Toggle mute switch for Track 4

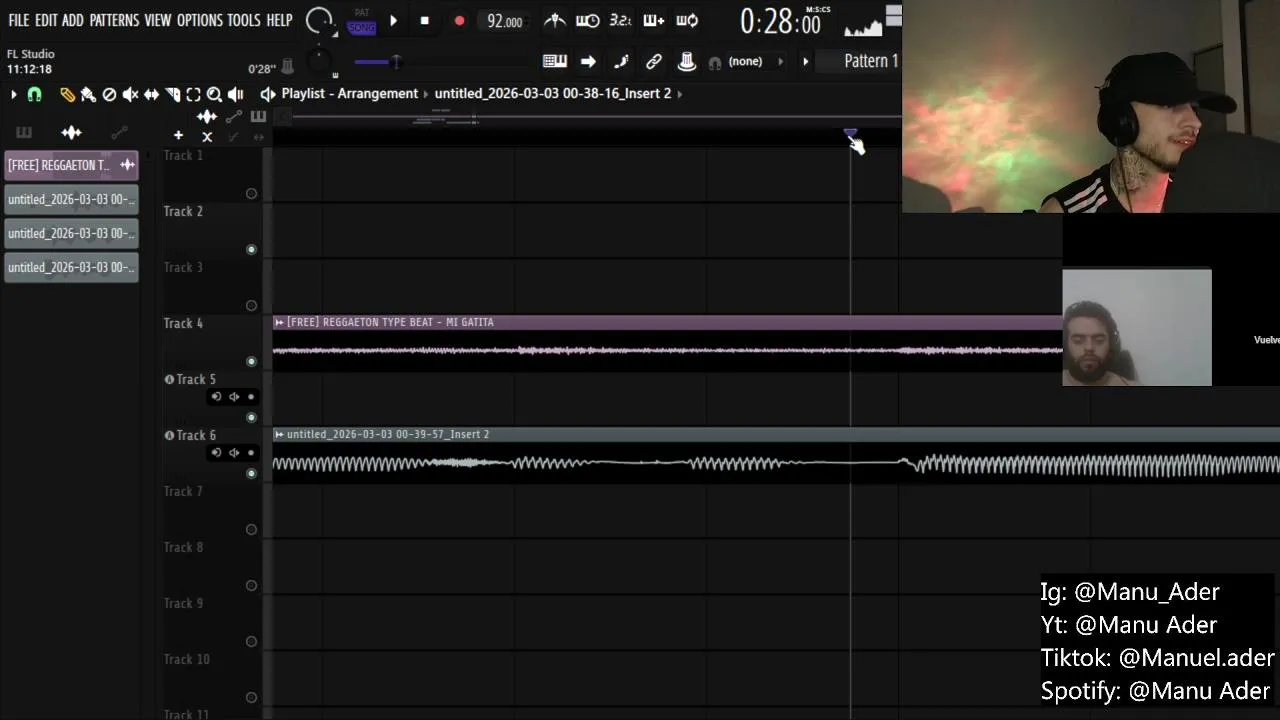[251, 362]
